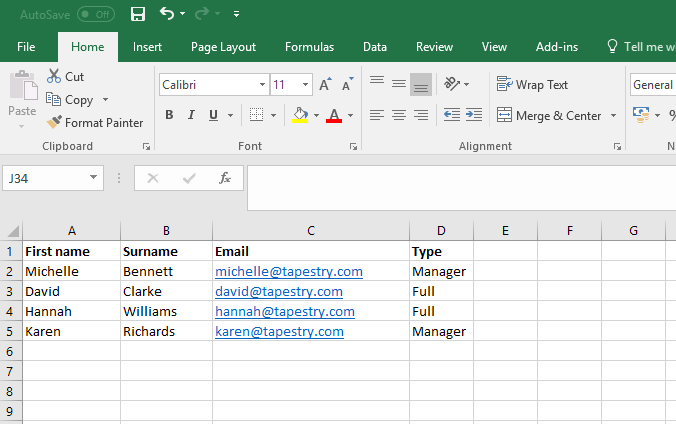Expand the Copy dropdown arrow
The width and height of the screenshot is (676, 424).
click(x=106, y=100)
